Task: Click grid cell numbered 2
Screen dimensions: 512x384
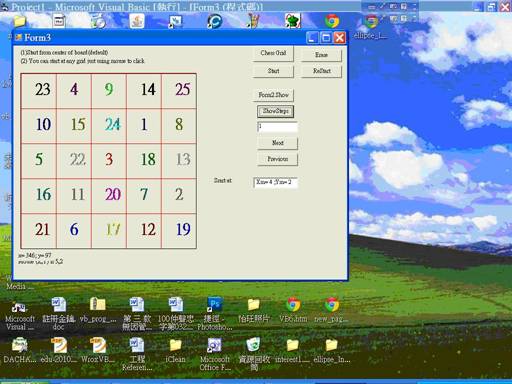Action: (179, 196)
